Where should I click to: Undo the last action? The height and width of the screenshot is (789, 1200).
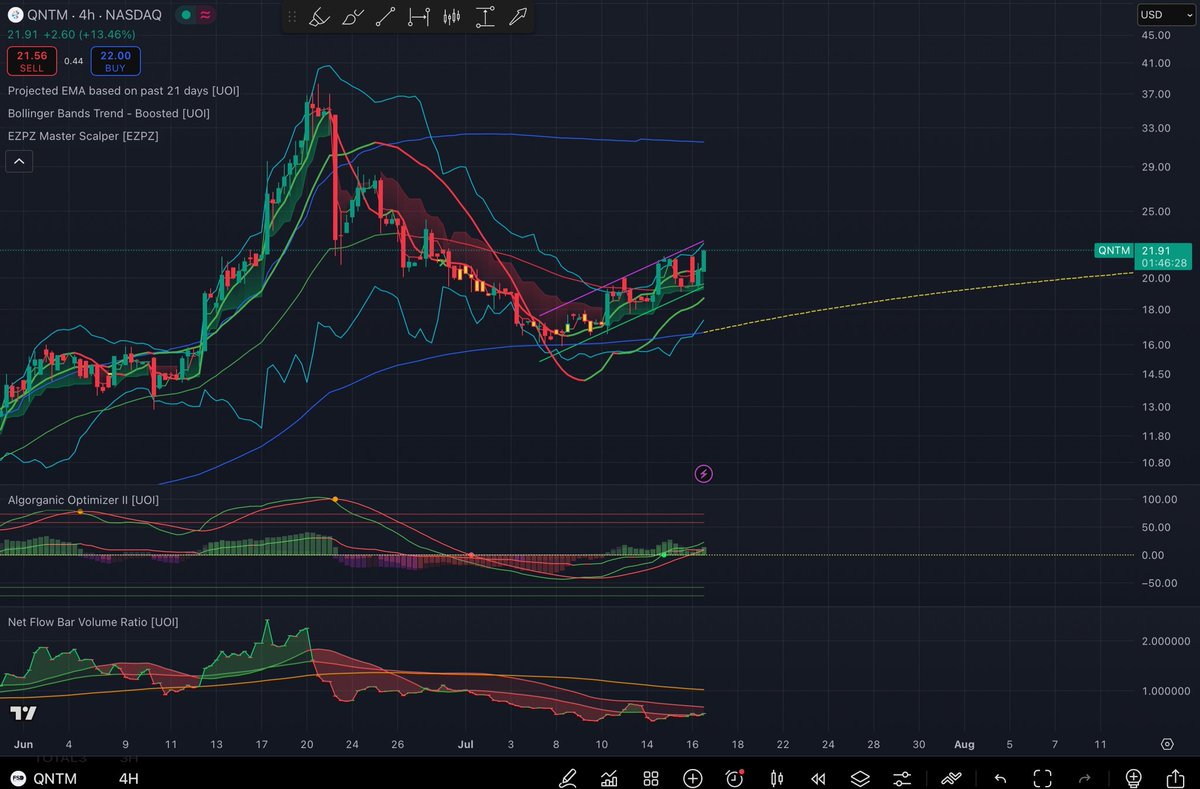[1000, 778]
